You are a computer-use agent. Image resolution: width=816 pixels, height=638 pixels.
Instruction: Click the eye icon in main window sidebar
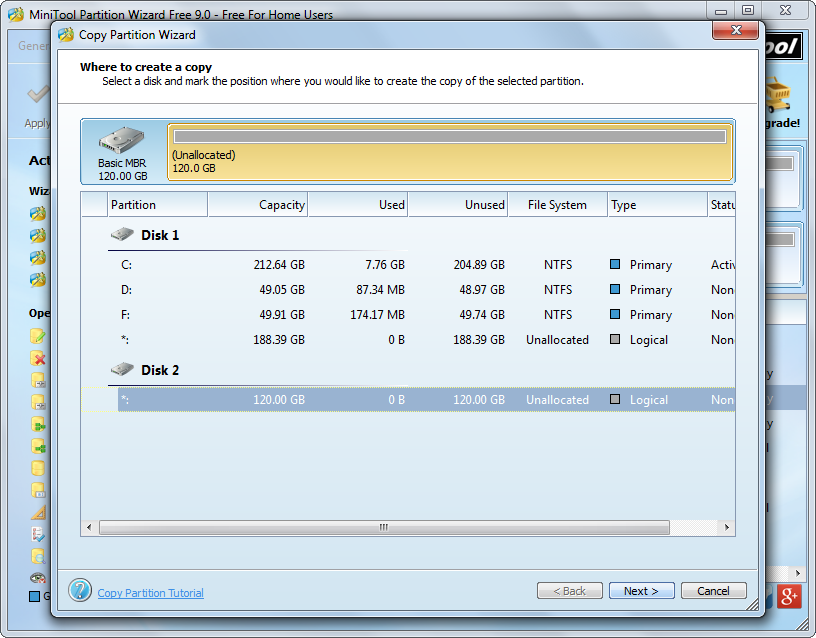(x=38, y=577)
